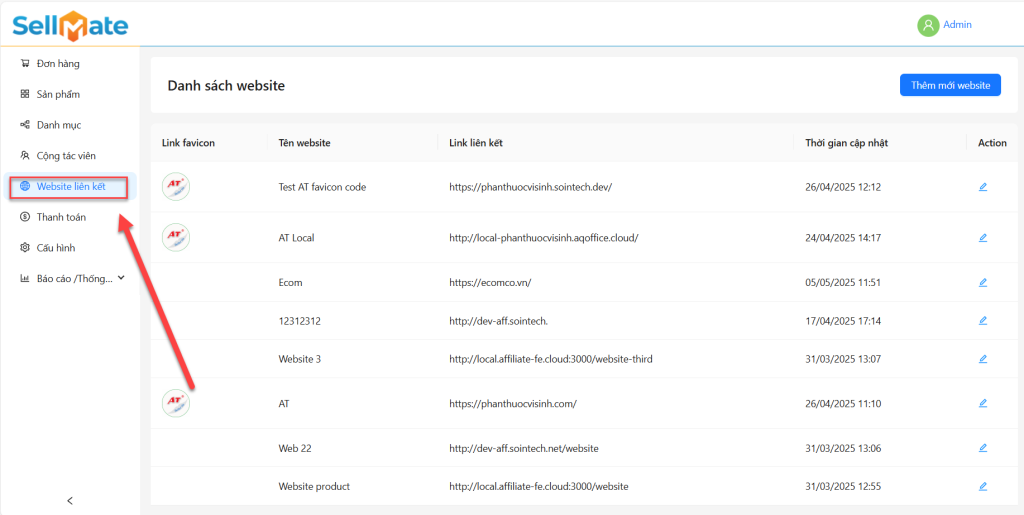Click edit icon for Website product row
1024x515 pixels.
(x=983, y=486)
